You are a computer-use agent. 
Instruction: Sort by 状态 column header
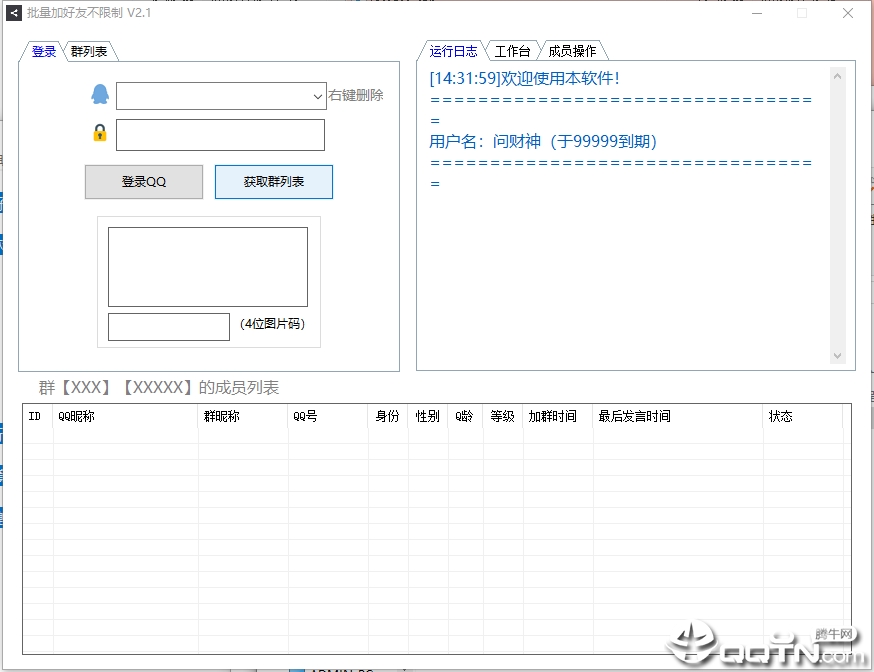click(x=803, y=416)
